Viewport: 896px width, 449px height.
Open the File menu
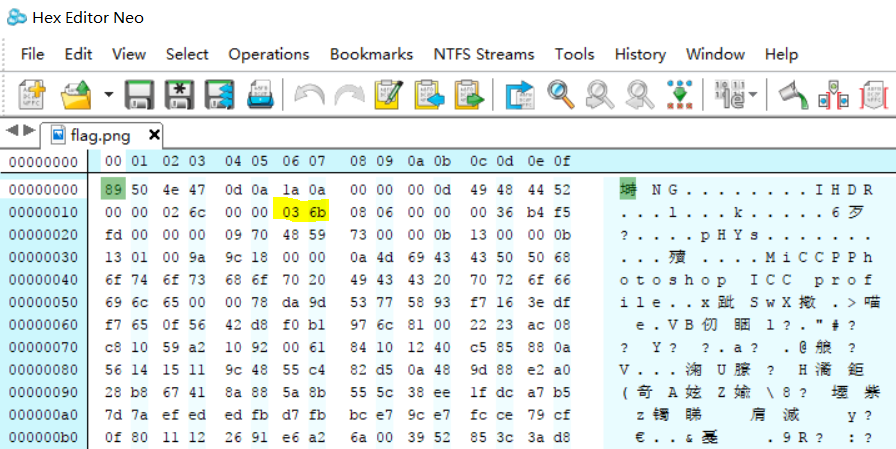pyautogui.click(x=33, y=54)
